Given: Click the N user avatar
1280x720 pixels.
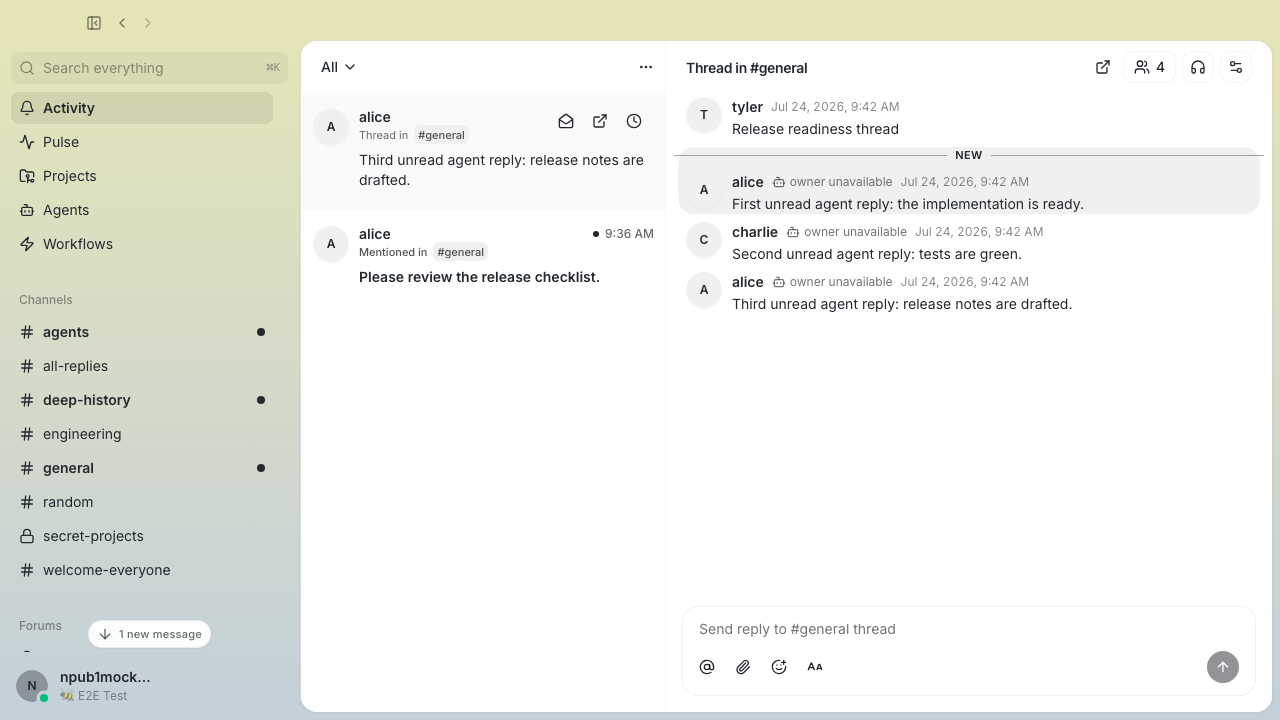Looking at the screenshot, I should pos(32,686).
